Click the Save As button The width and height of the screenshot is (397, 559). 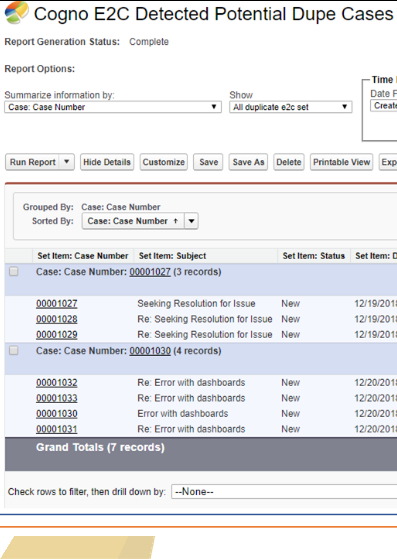pos(248,162)
